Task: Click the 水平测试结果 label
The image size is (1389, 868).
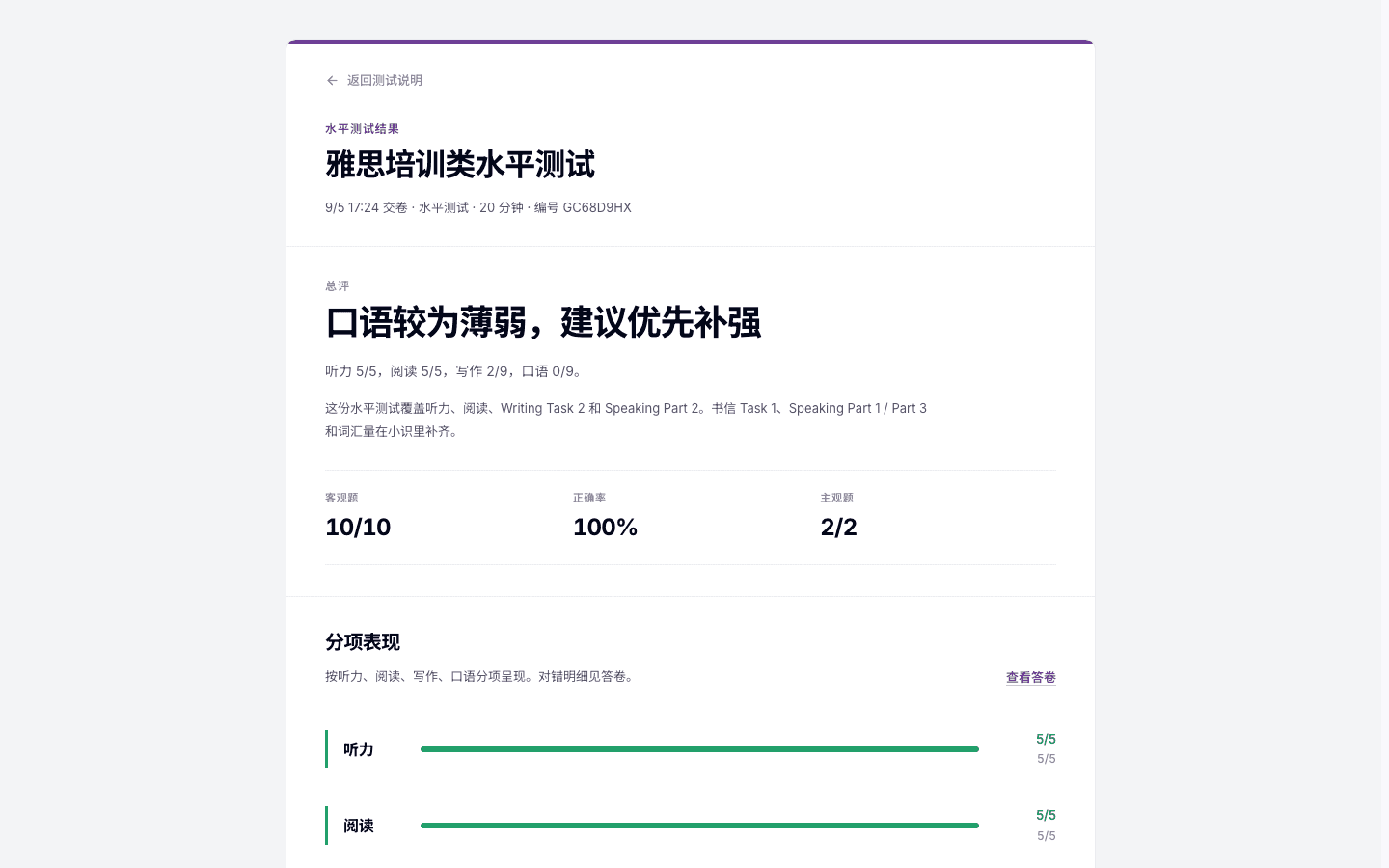Action: pyautogui.click(x=362, y=129)
